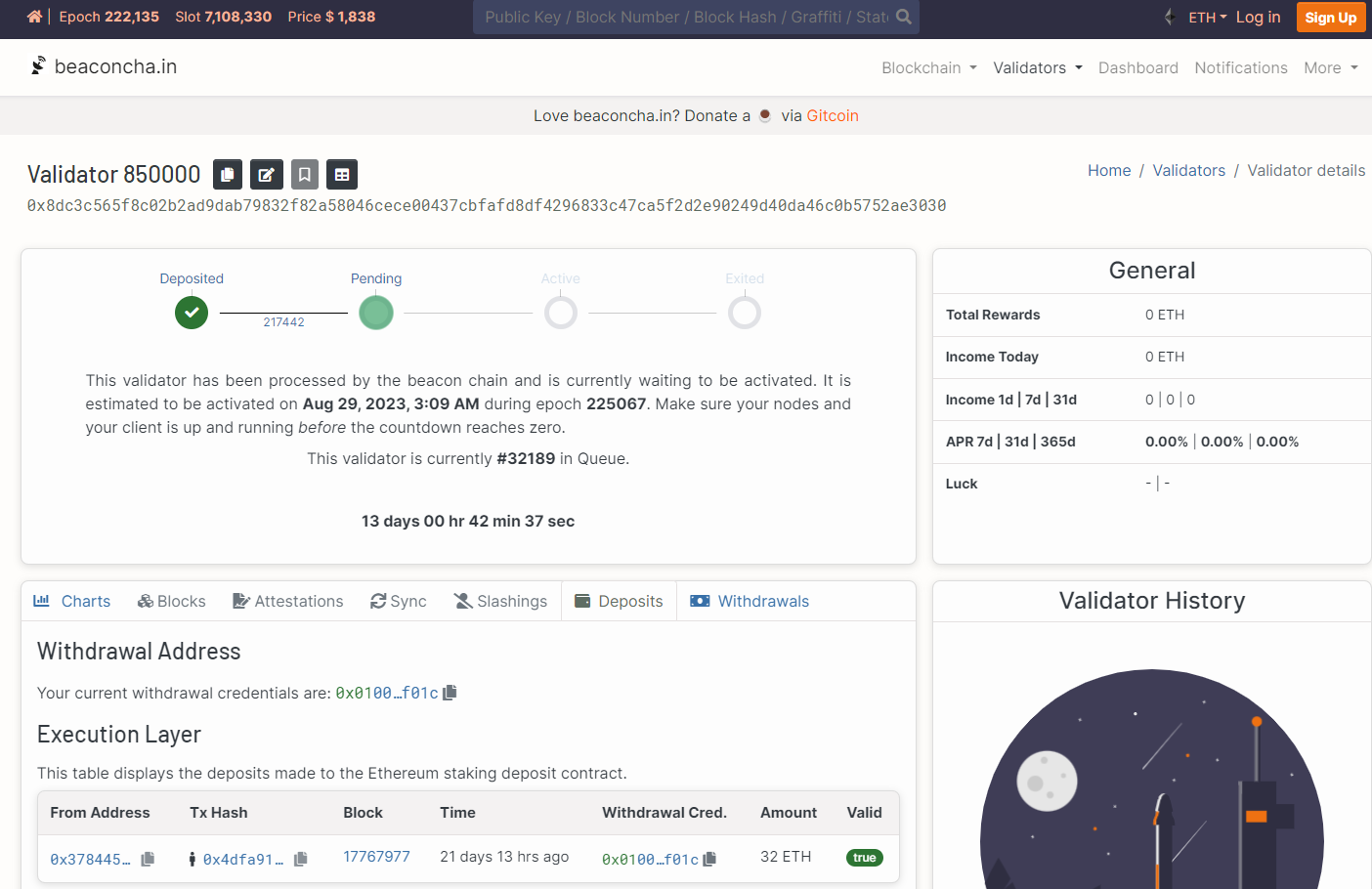This screenshot has width=1372, height=889.
Task: Copy the Tx Hash 0x4dfa91
Action: click(x=301, y=859)
